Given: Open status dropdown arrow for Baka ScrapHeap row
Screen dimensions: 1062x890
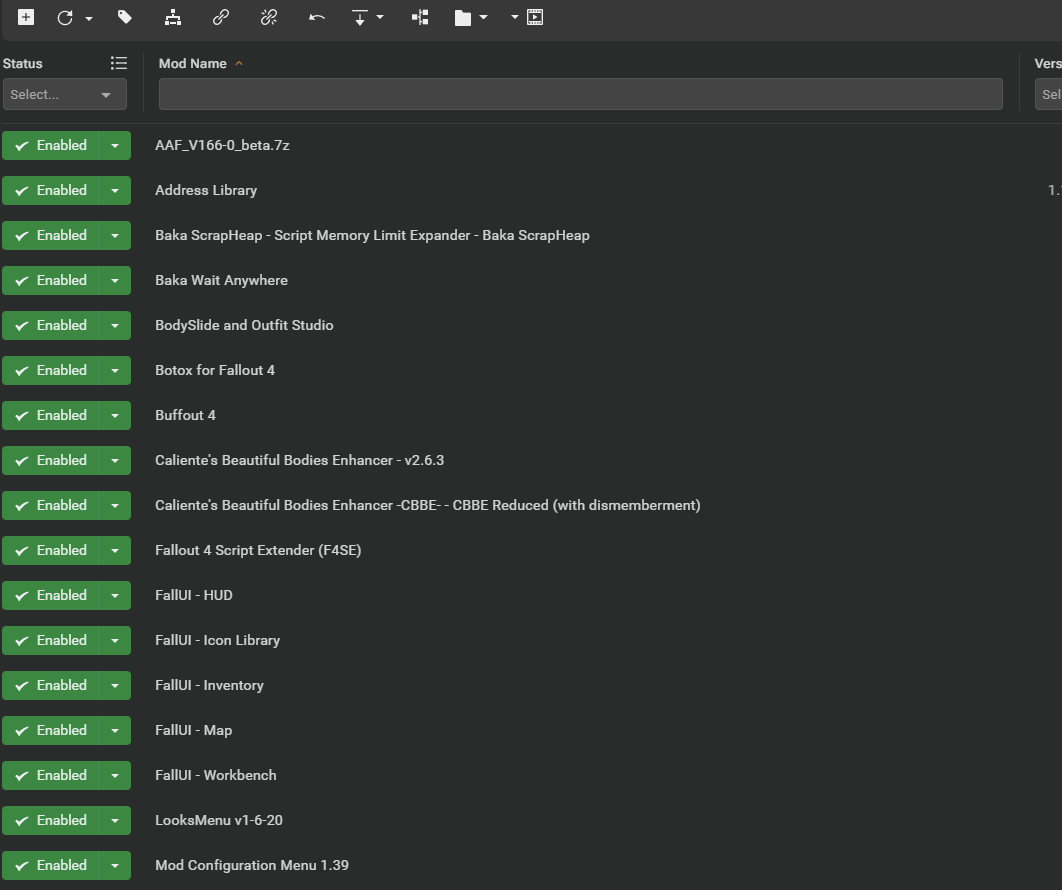Looking at the screenshot, I should pos(115,236).
